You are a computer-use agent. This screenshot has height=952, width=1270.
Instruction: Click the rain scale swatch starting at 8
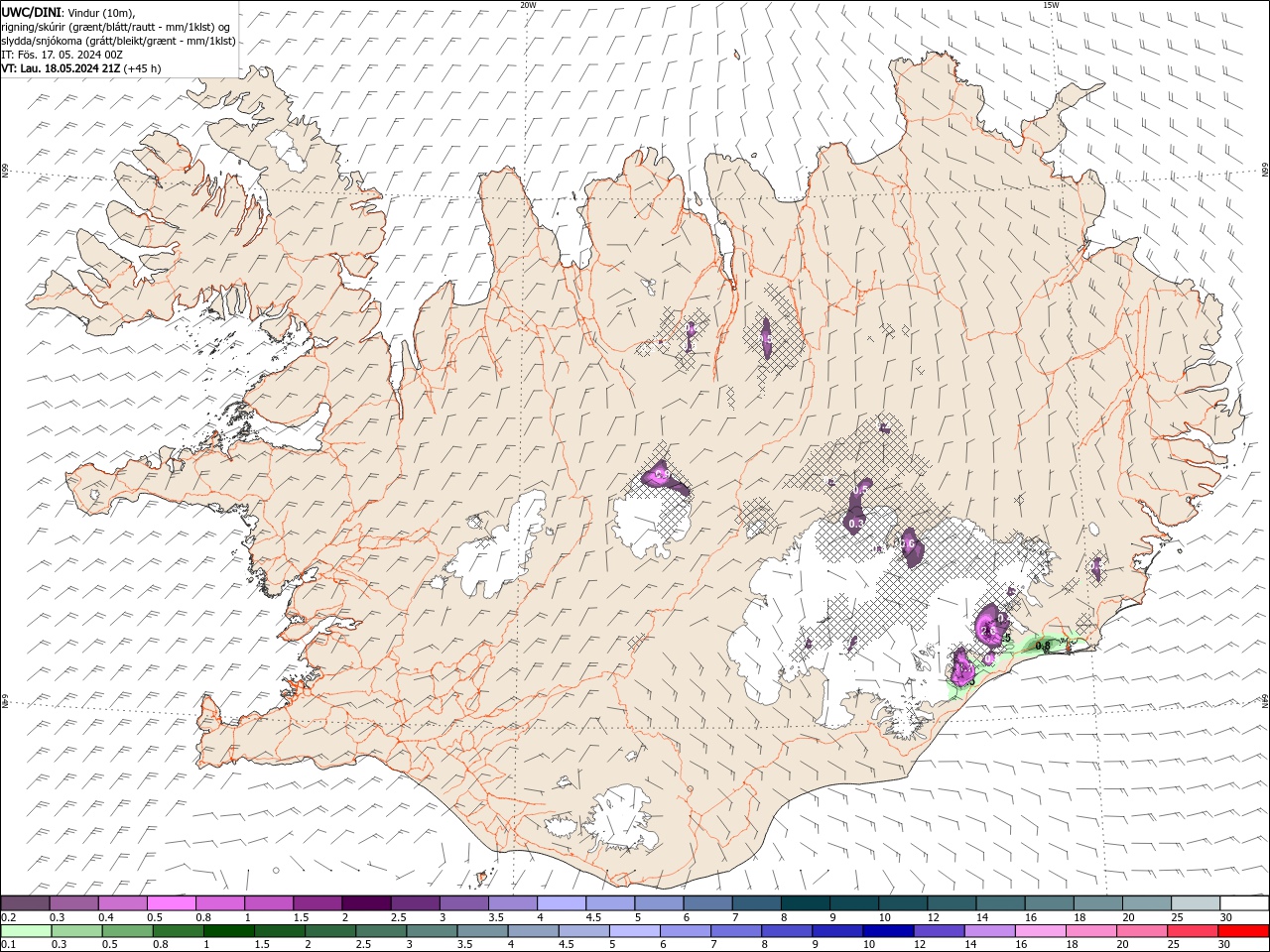pyautogui.click(x=787, y=931)
